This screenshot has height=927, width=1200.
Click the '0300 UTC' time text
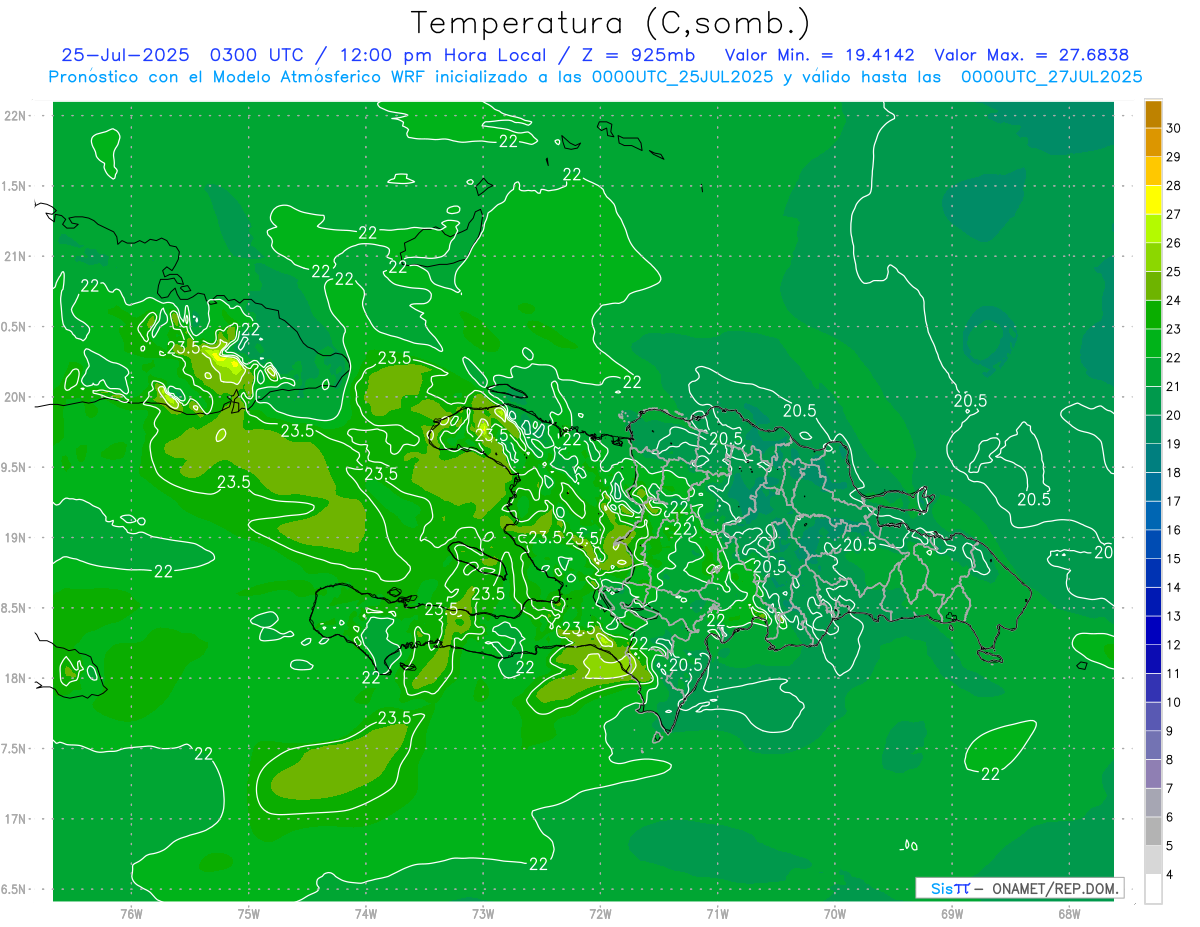(x=255, y=56)
